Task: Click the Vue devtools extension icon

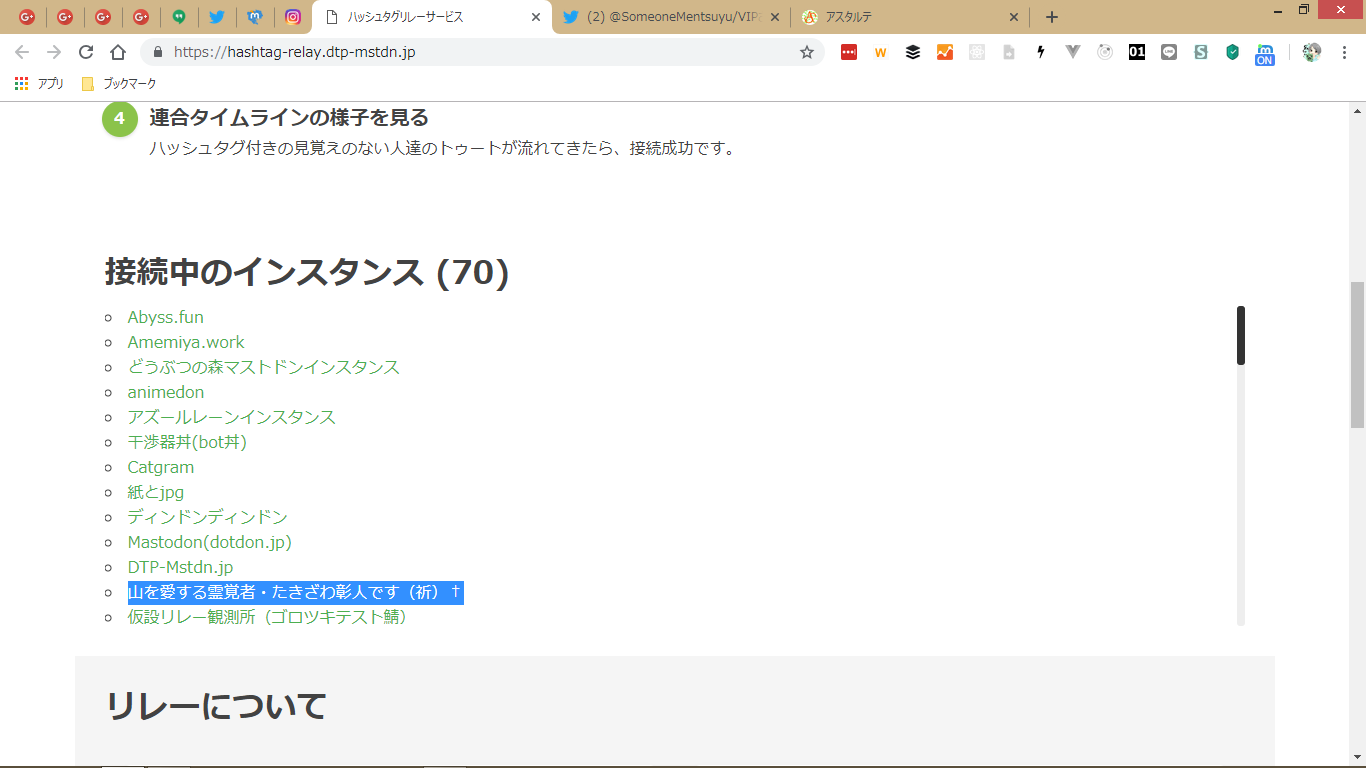Action: (1073, 52)
